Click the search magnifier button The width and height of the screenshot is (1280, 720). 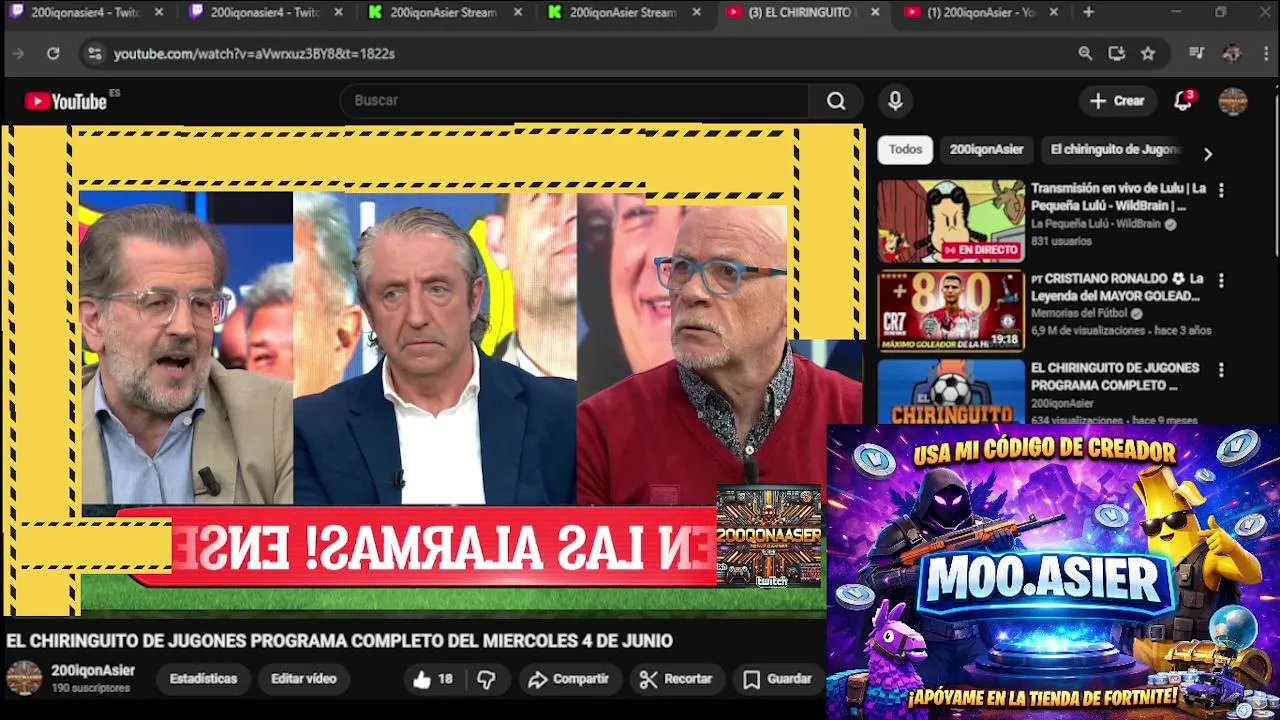(x=836, y=101)
